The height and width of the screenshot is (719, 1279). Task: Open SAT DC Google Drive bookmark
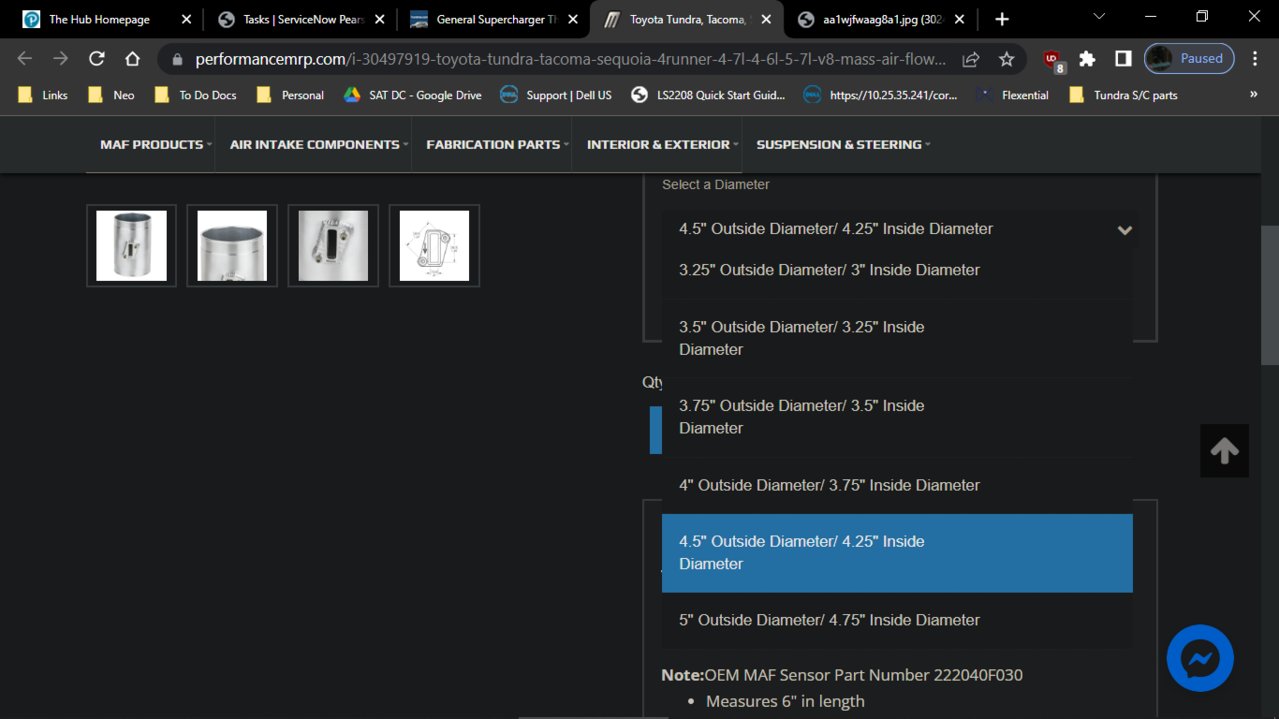click(412, 95)
